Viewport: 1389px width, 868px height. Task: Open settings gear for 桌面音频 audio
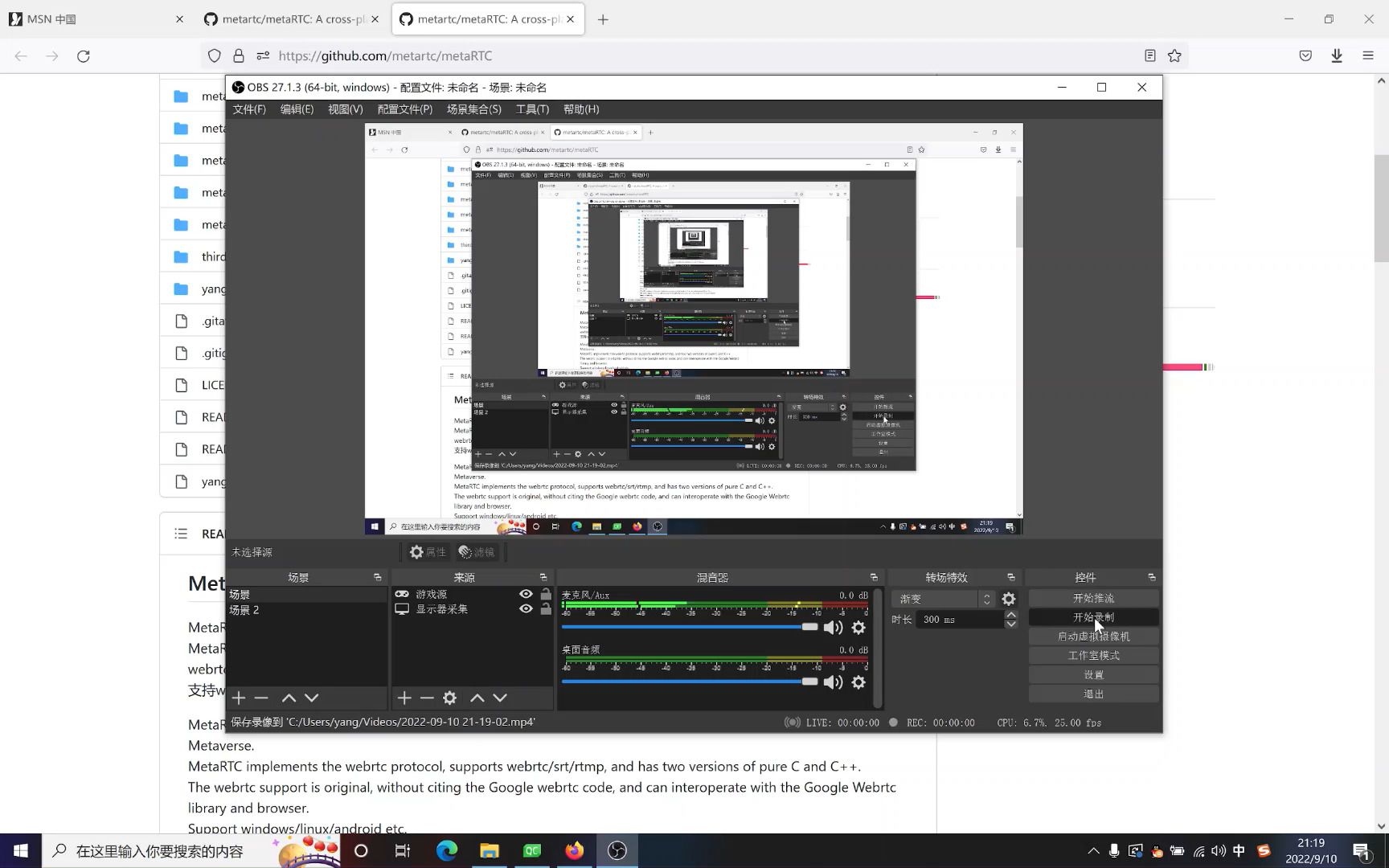click(x=858, y=682)
